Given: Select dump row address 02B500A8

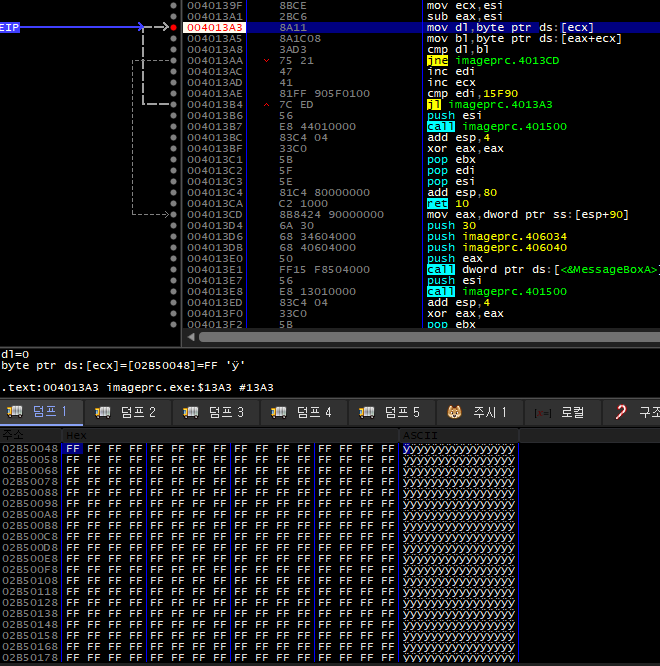Looking at the screenshot, I should pos(30,515).
